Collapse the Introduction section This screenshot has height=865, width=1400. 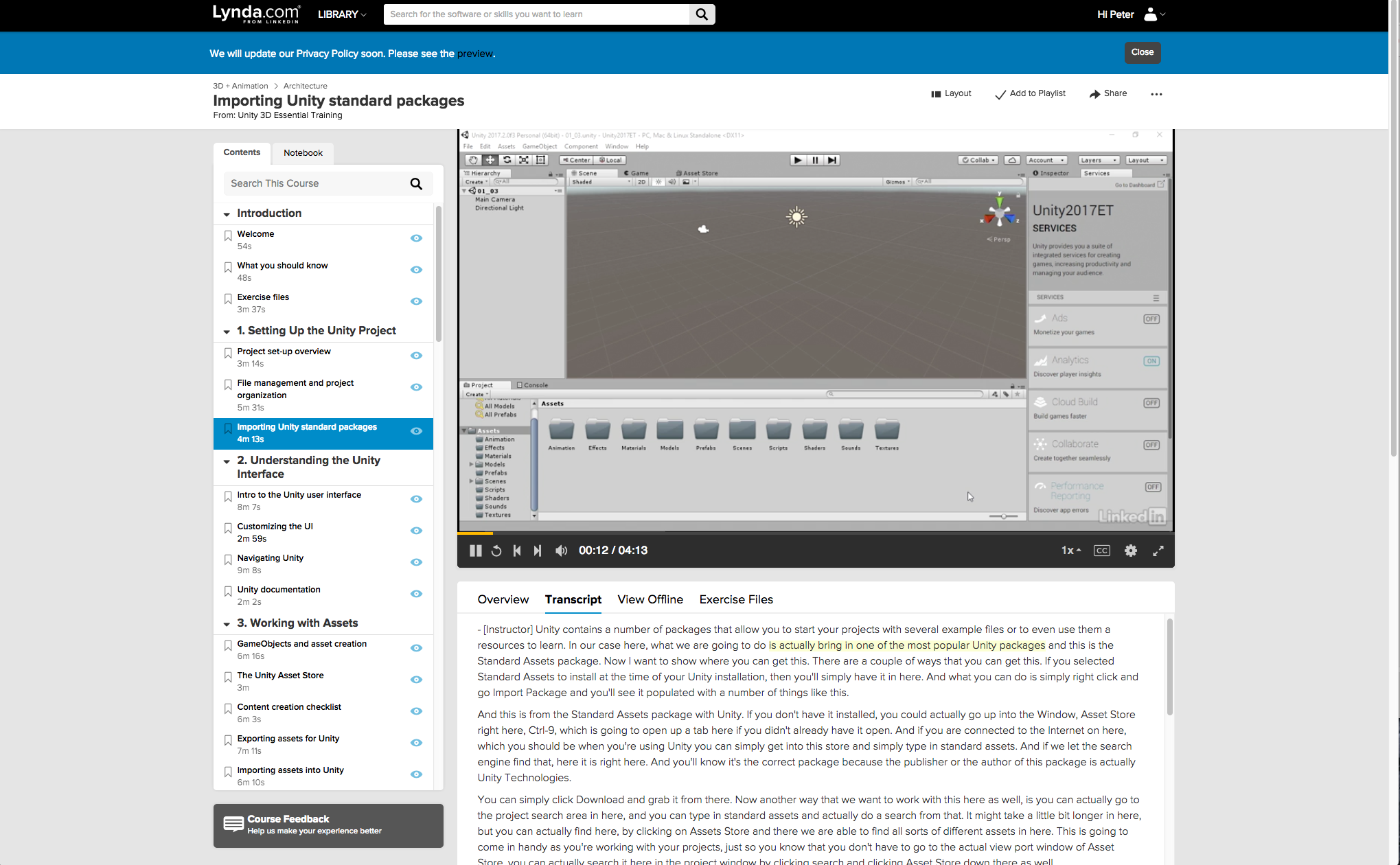227,214
